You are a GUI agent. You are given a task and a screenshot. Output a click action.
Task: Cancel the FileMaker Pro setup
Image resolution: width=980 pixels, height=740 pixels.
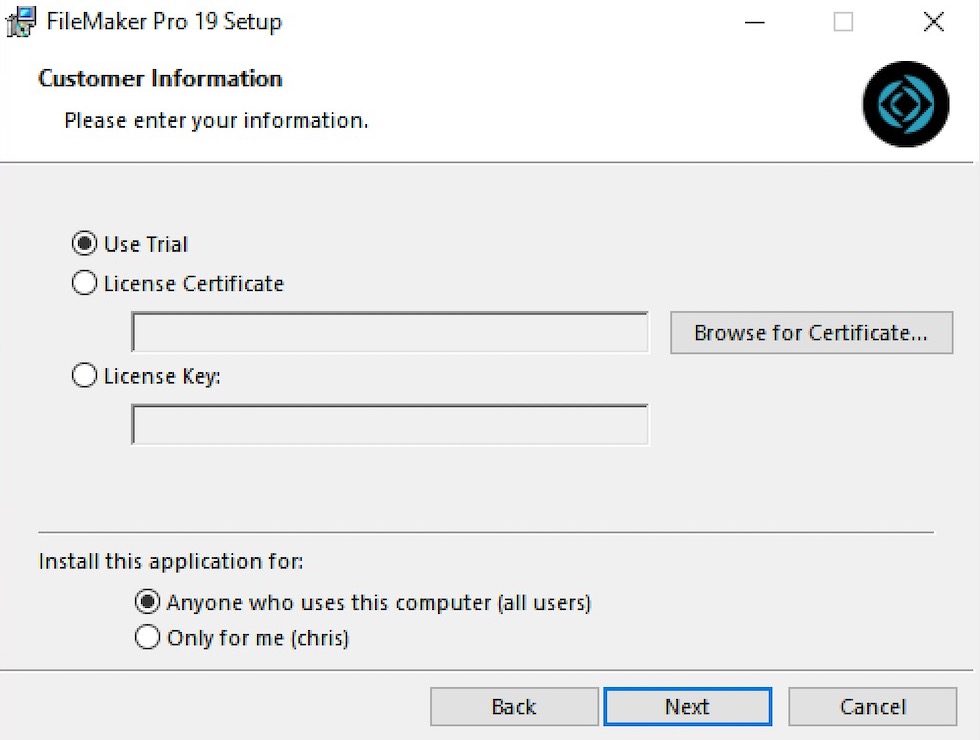point(872,706)
